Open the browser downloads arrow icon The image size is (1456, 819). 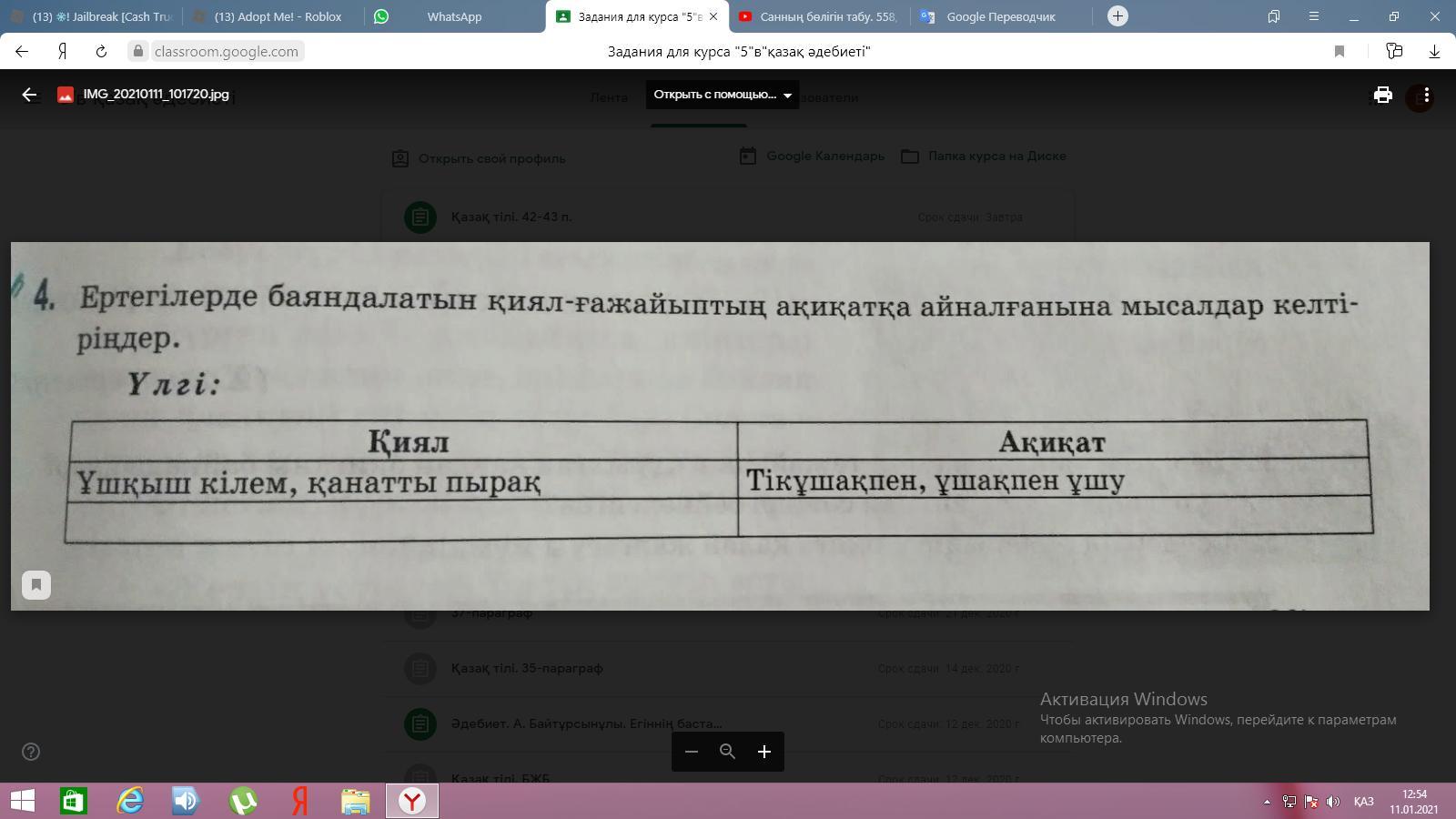point(1434,52)
